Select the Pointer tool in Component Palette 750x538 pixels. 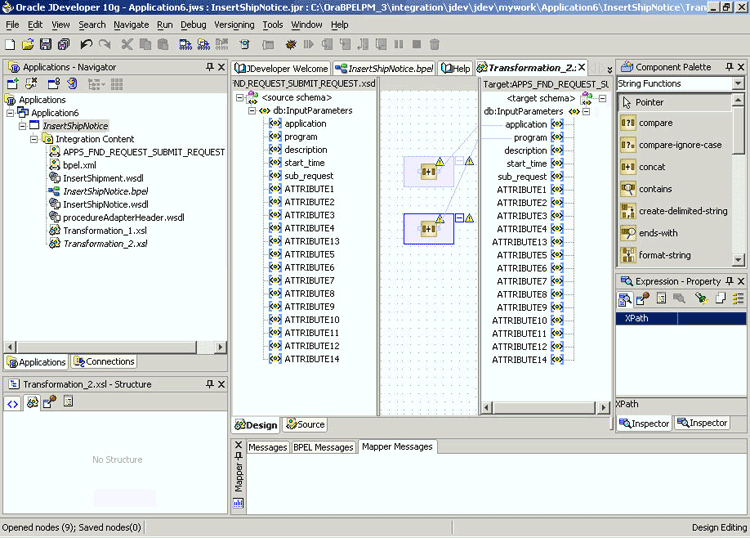[x=674, y=102]
